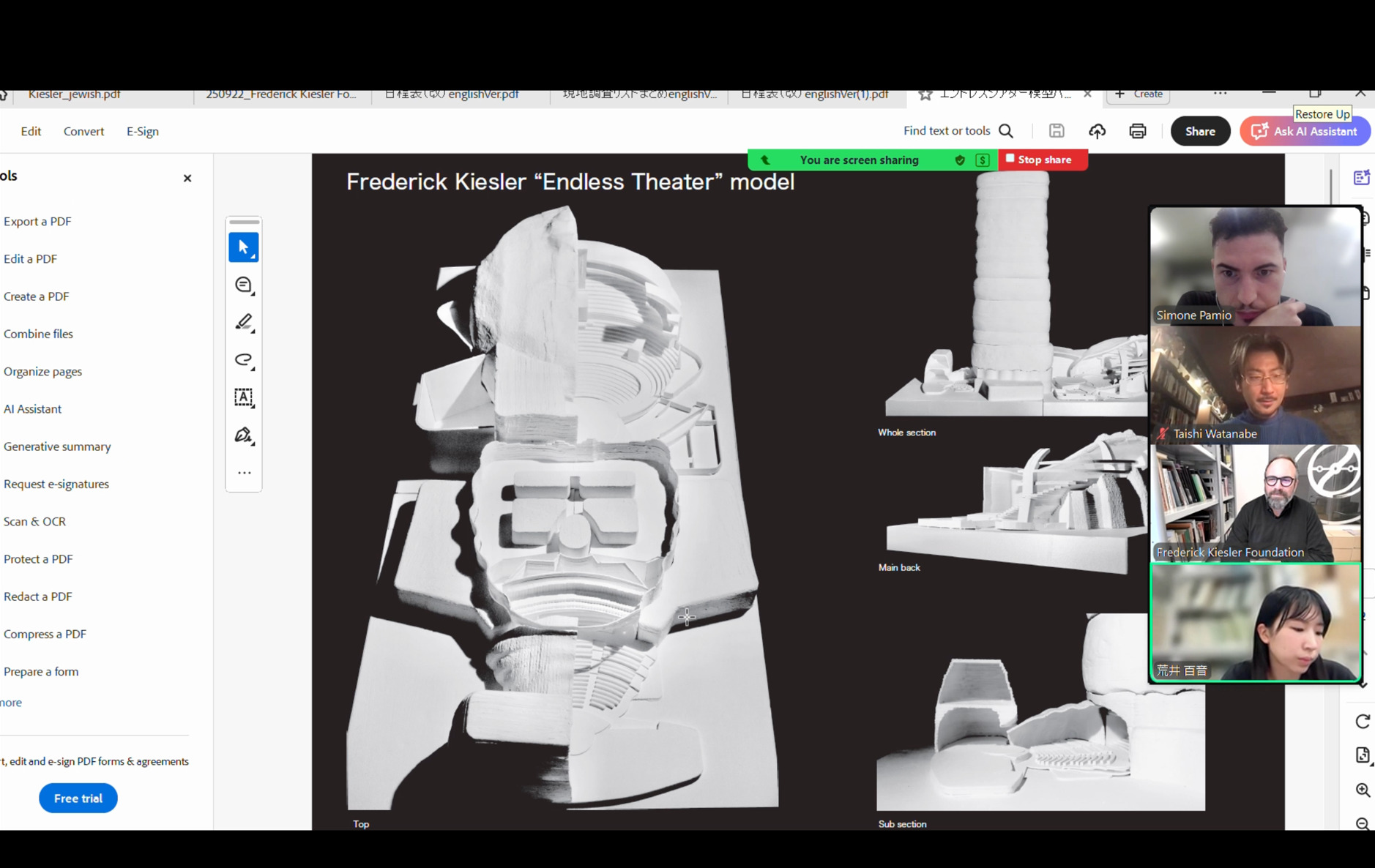Close the All tools side panel

pyautogui.click(x=187, y=178)
